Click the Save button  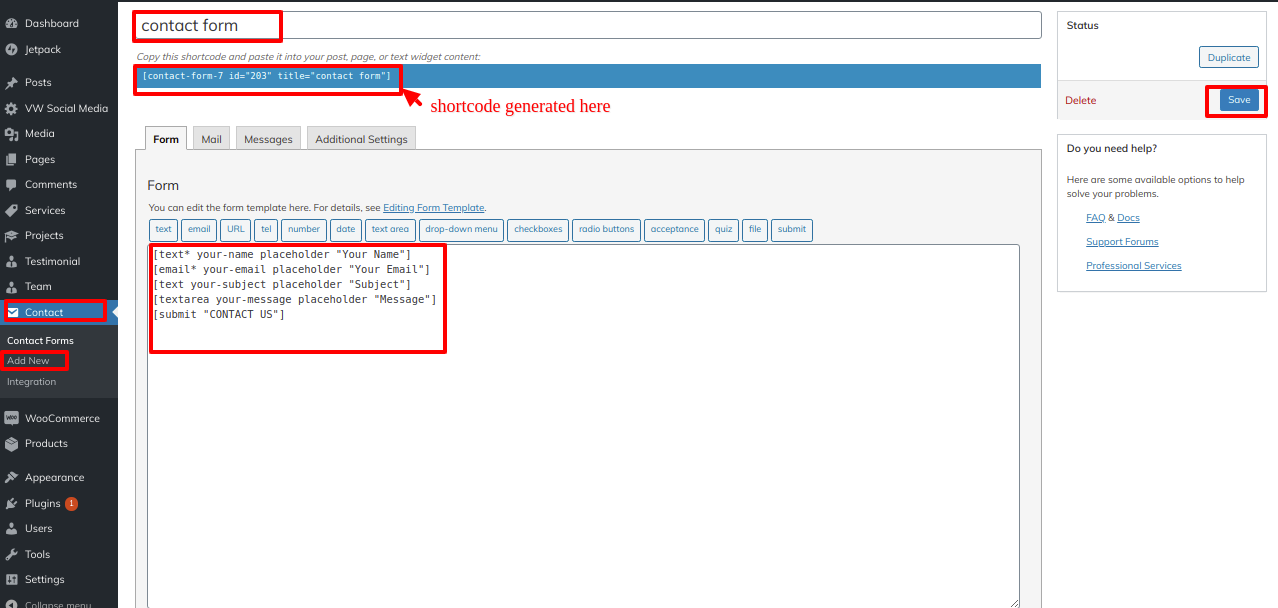1239,100
